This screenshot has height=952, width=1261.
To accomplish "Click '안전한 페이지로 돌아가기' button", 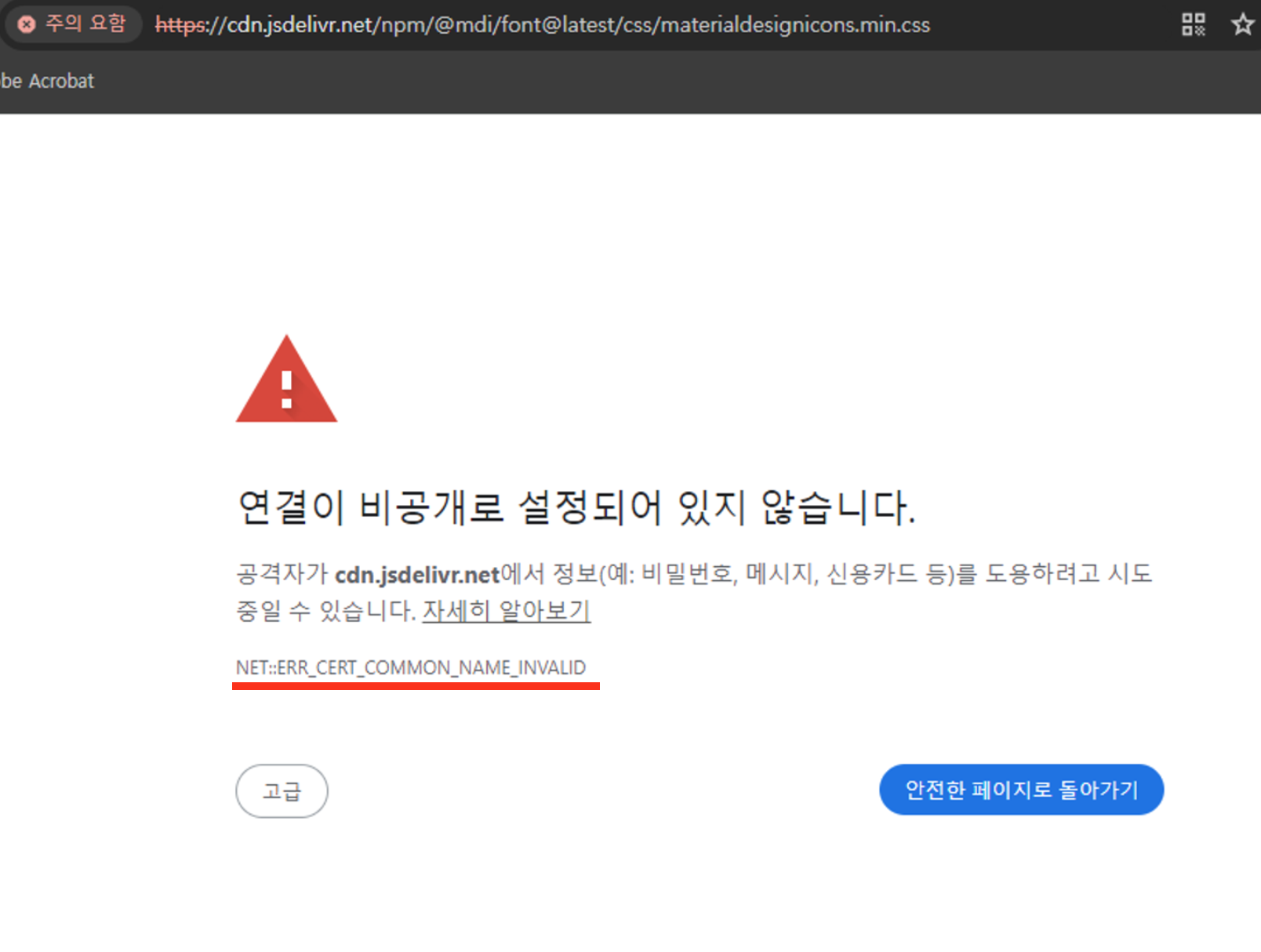I will pos(1021,790).
